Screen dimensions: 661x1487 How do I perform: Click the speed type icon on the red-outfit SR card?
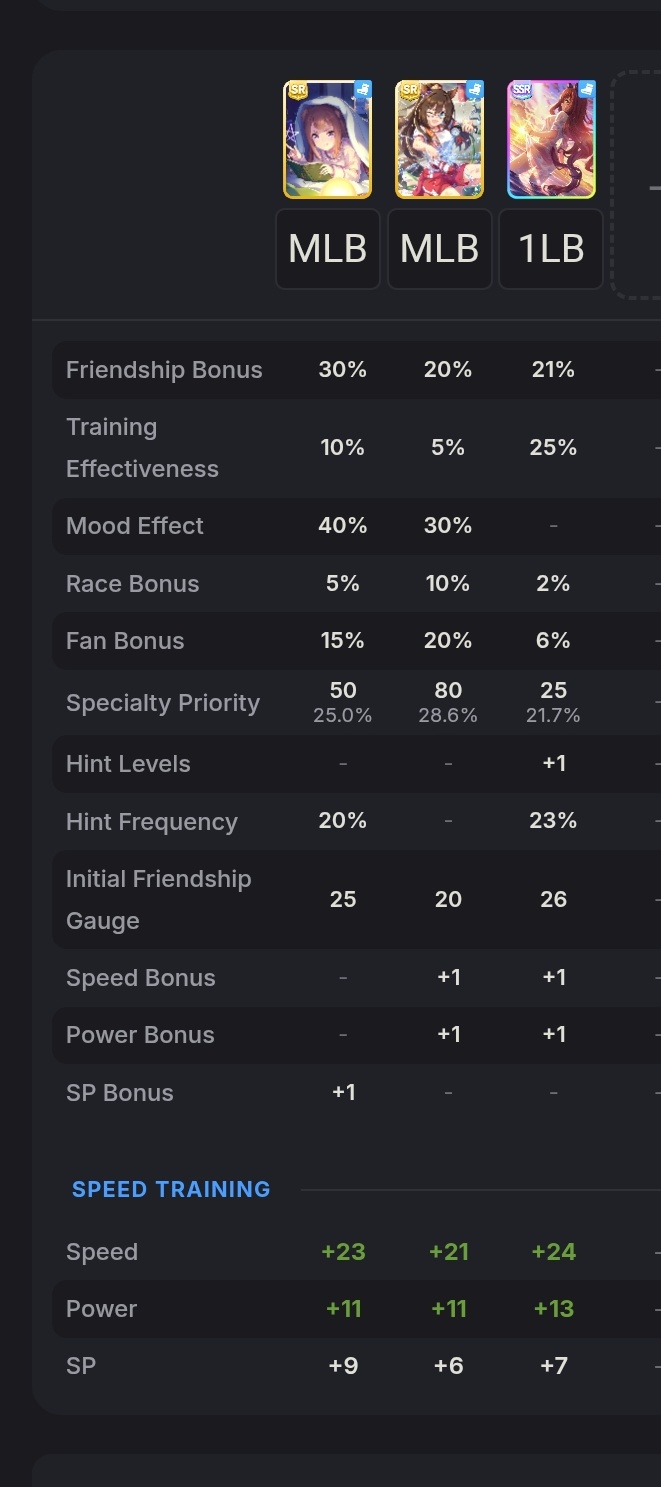[474, 90]
